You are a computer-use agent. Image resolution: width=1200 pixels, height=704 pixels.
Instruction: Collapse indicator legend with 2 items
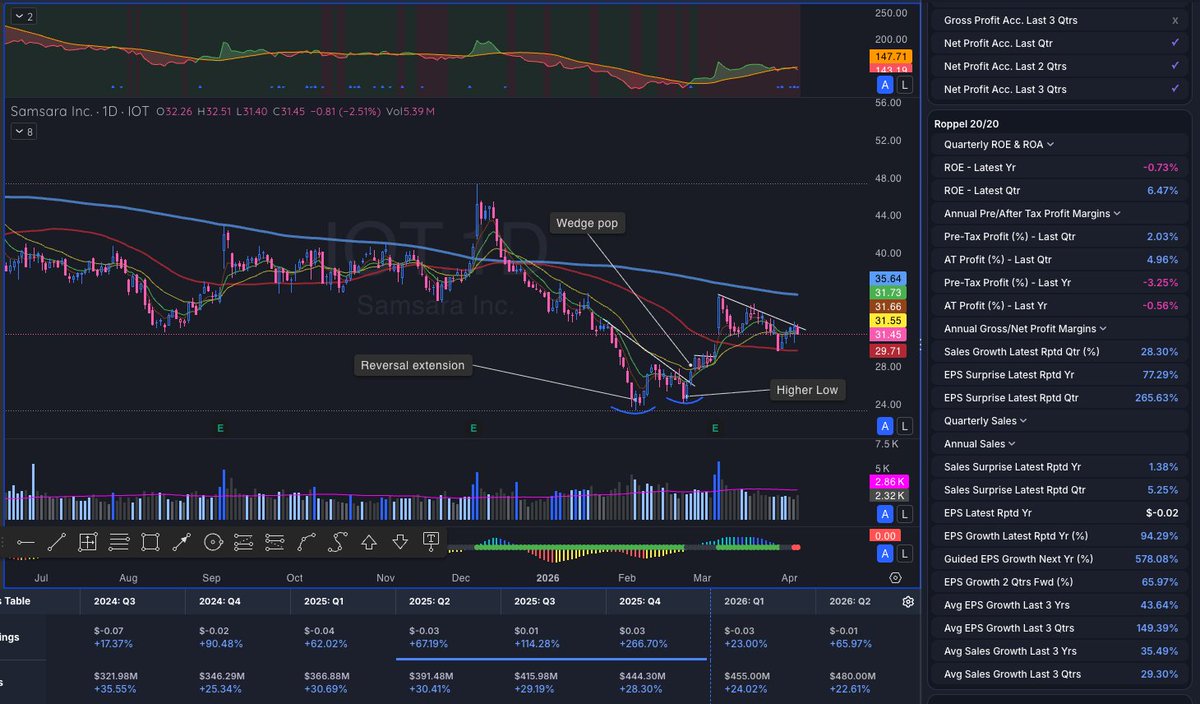click(x=24, y=17)
